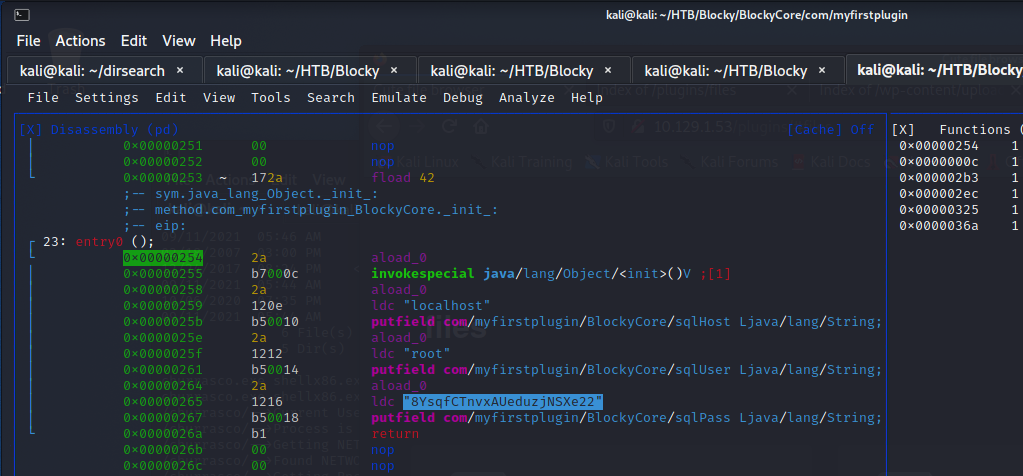Click the highlighted address 0x00000254
Viewport: 1023px width, 476px height.
[162, 258]
